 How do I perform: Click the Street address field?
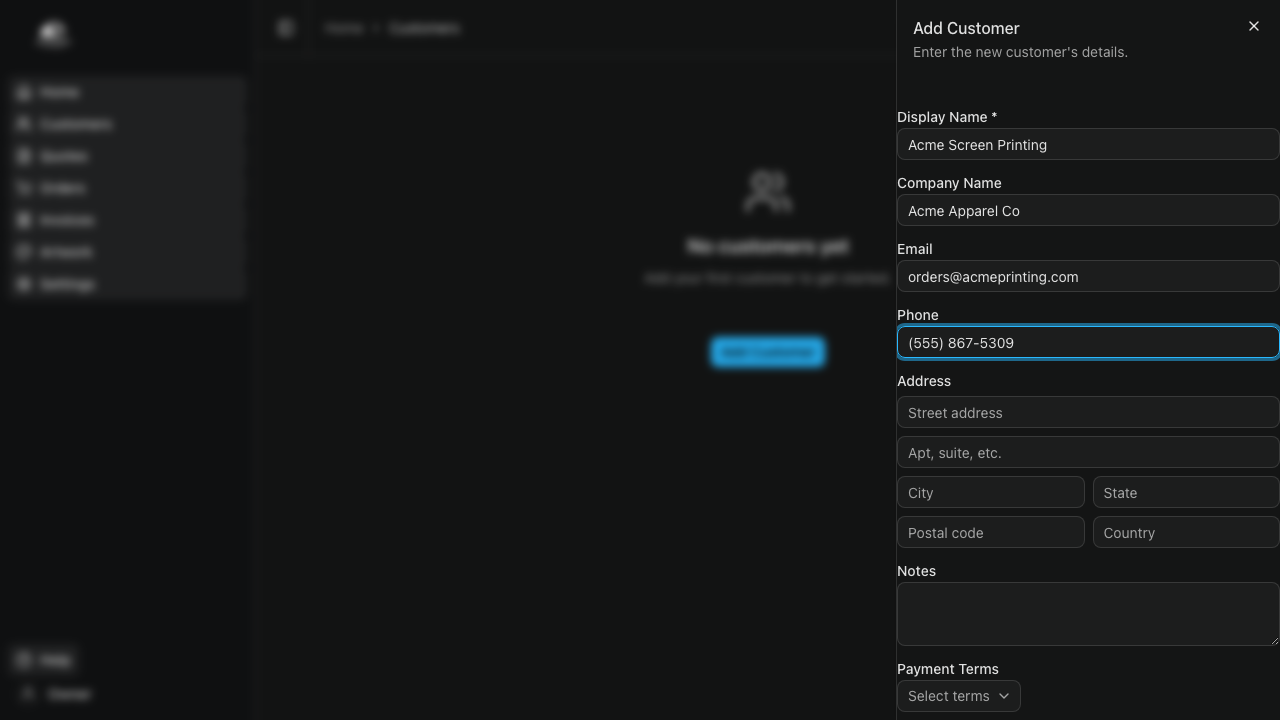(x=1087, y=413)
